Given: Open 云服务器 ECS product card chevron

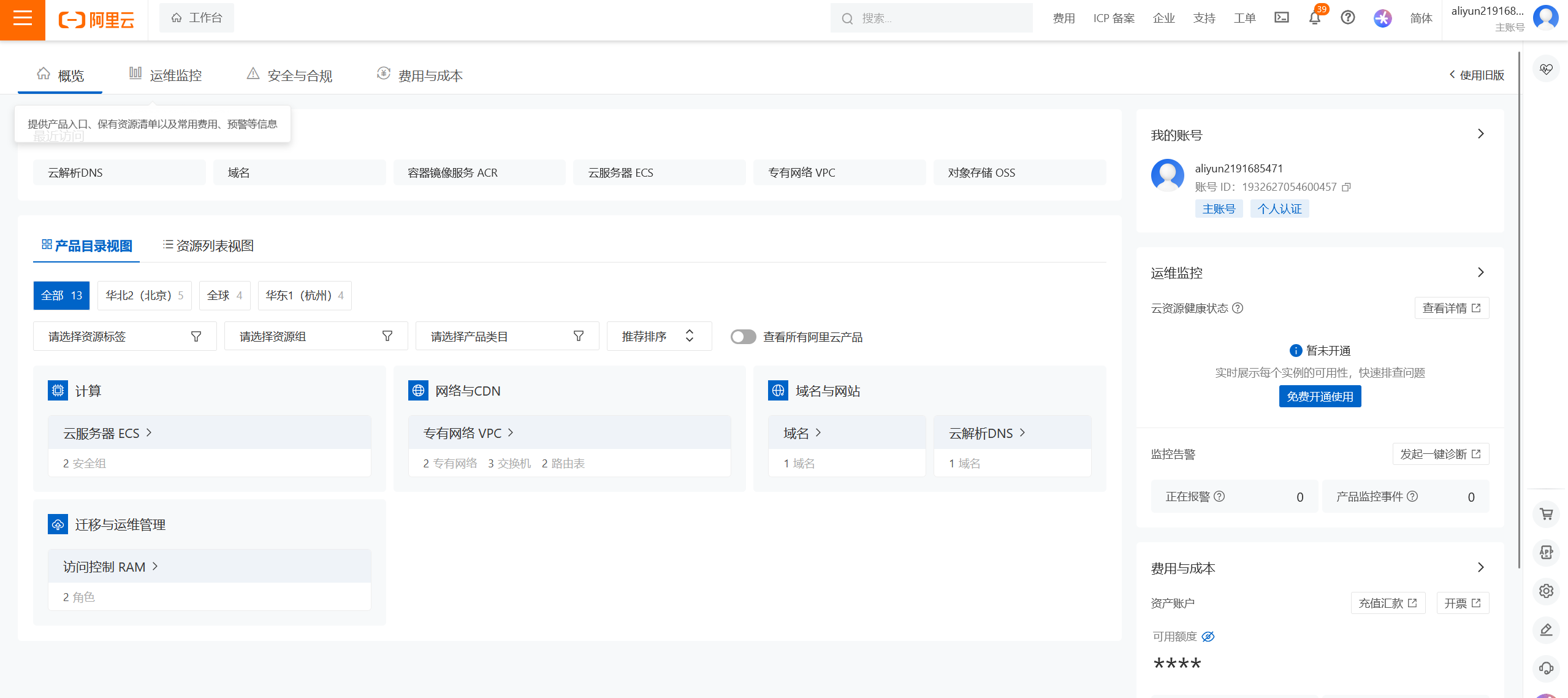Looking at the screenshot, I should point(149,433).
